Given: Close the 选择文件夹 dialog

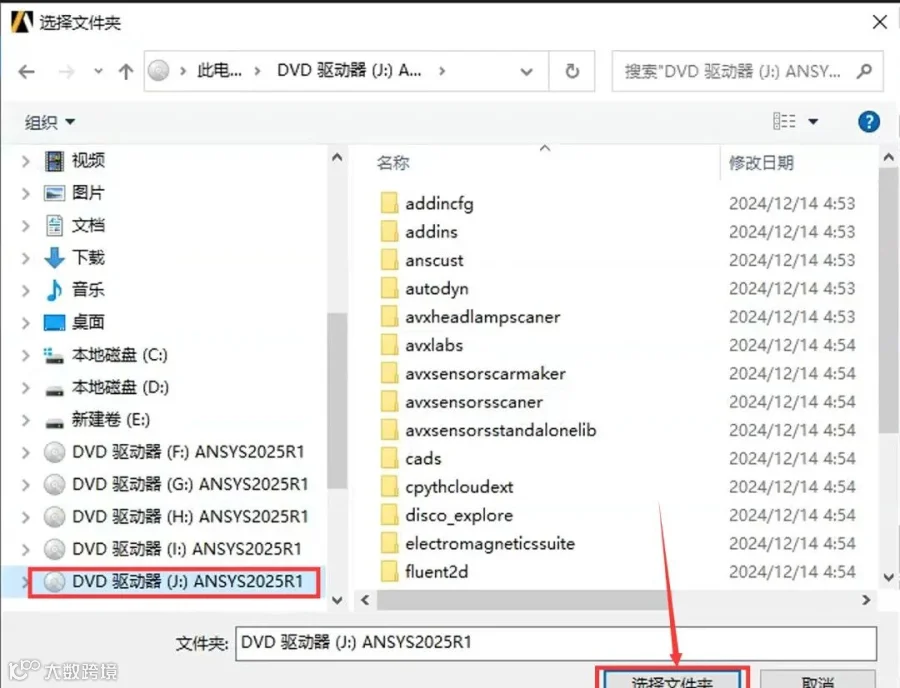Looking at the screenshot, I should coord(879,22).
